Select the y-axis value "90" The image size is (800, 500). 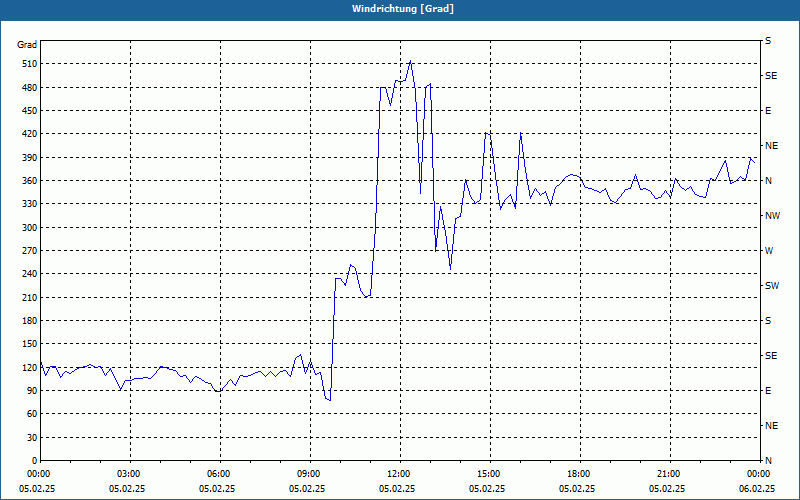coord(32,391)
